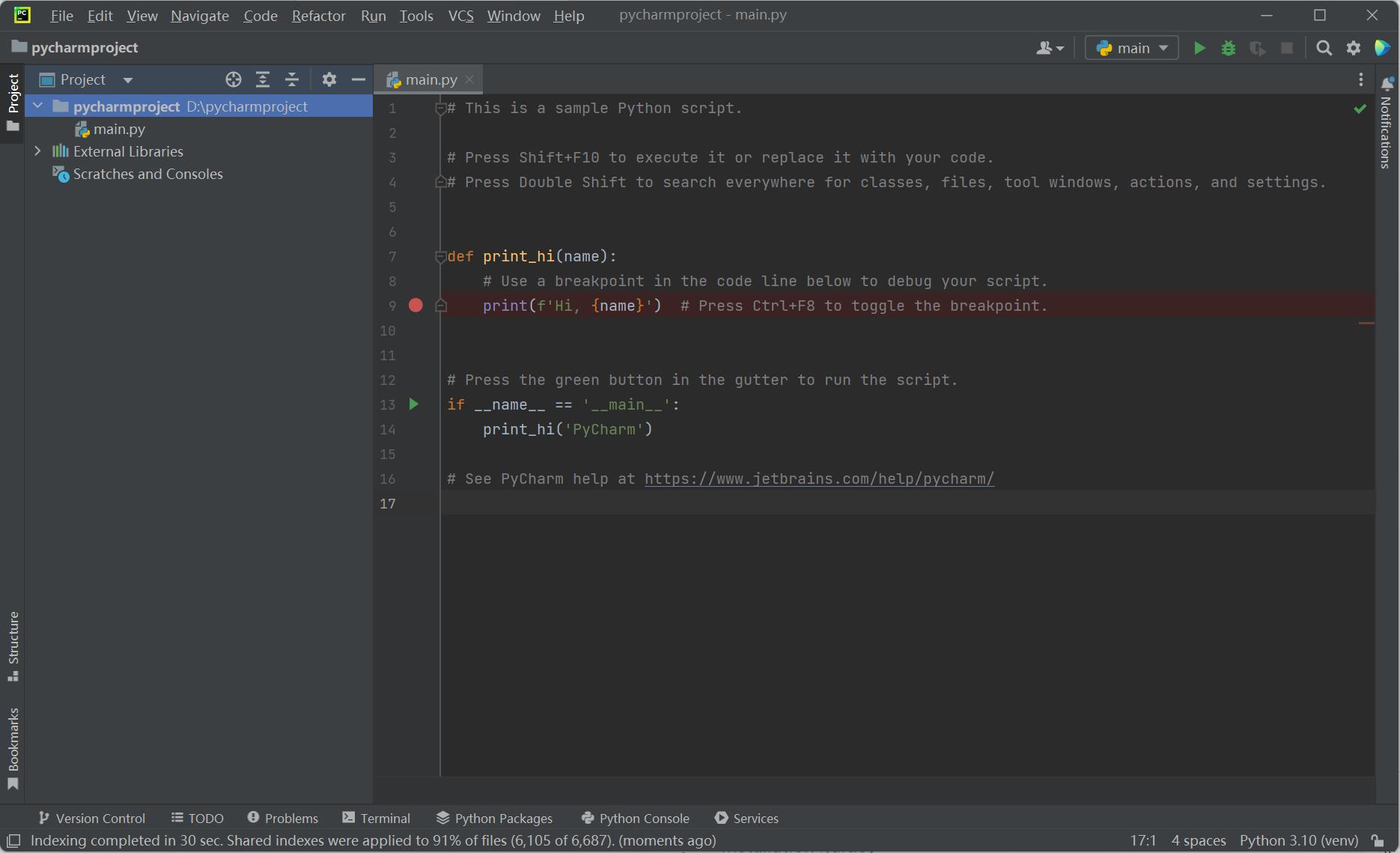
Task: Toggle tool window bars icon bottom-left
Action: click(13, 840)
